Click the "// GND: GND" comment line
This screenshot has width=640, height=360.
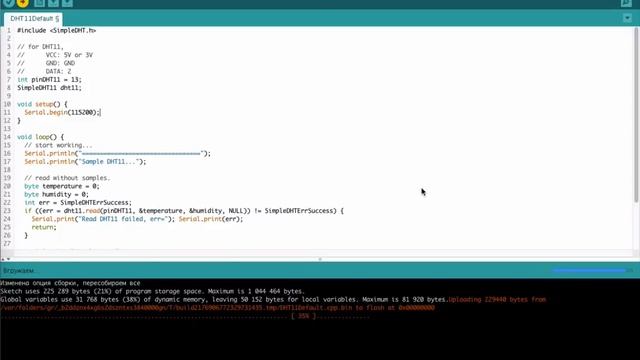point(46,63)
